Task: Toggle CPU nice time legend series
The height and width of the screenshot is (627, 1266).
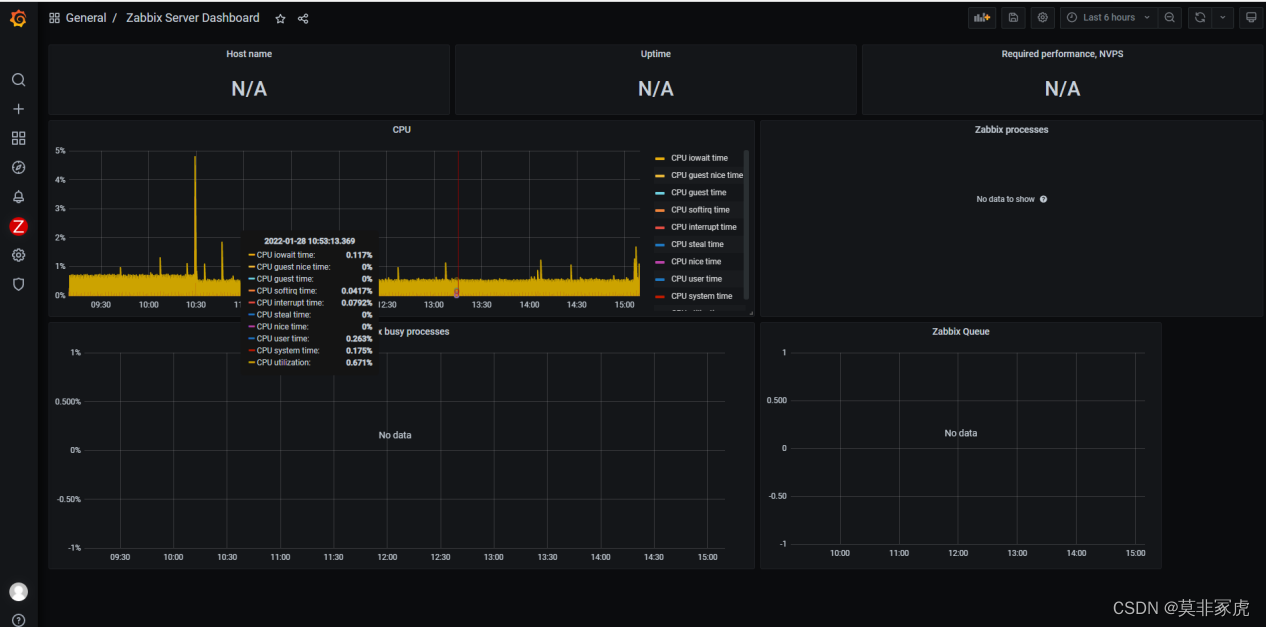Action: [696, 262]
